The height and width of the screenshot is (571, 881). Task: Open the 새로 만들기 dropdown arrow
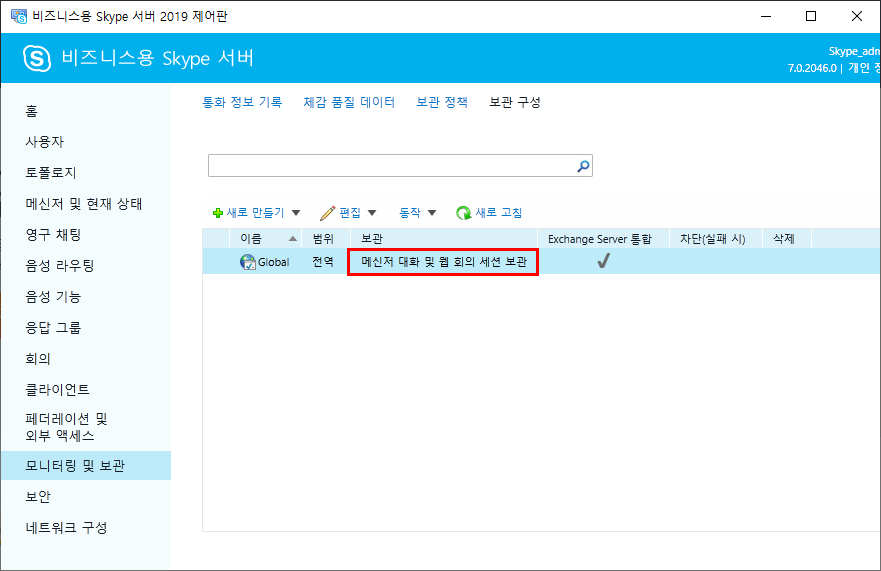[296, 213]
